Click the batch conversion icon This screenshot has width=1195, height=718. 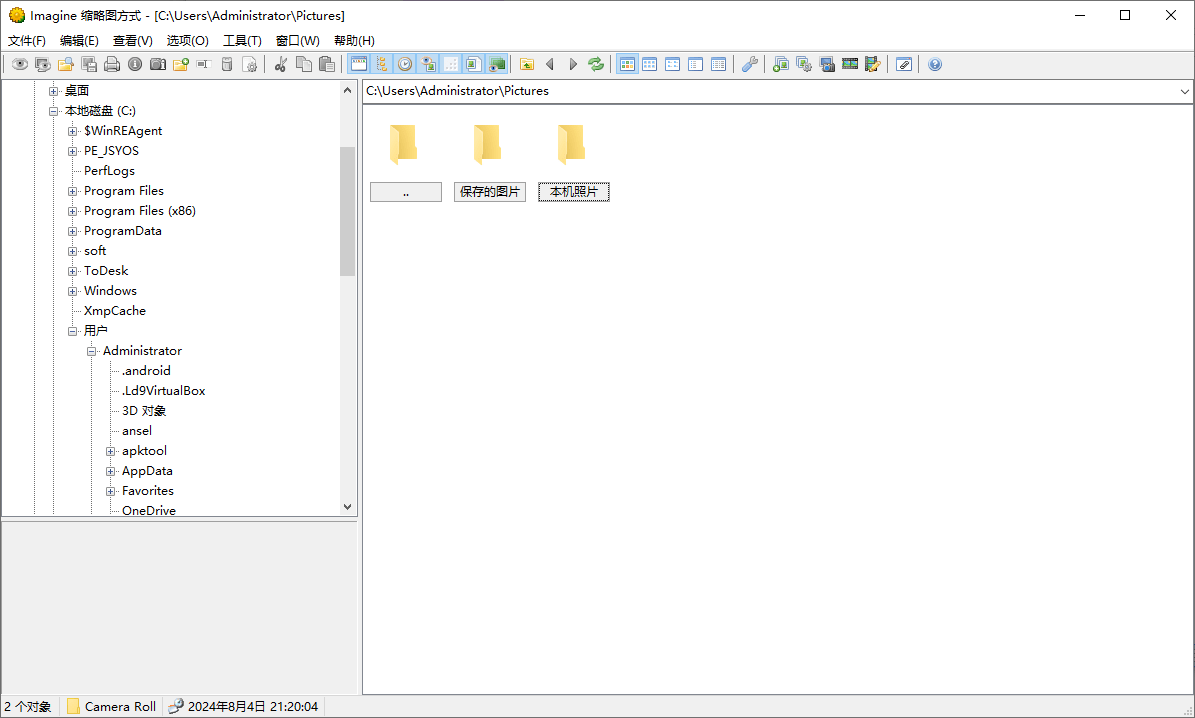coord(803,63)
